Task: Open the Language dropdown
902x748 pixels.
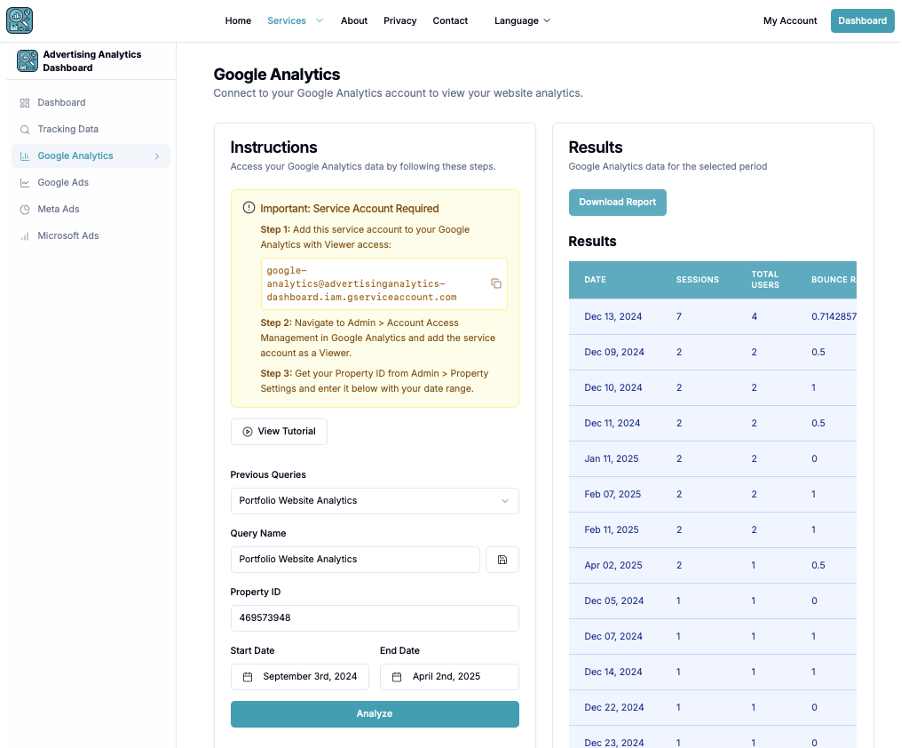Action: pos(521,21)
